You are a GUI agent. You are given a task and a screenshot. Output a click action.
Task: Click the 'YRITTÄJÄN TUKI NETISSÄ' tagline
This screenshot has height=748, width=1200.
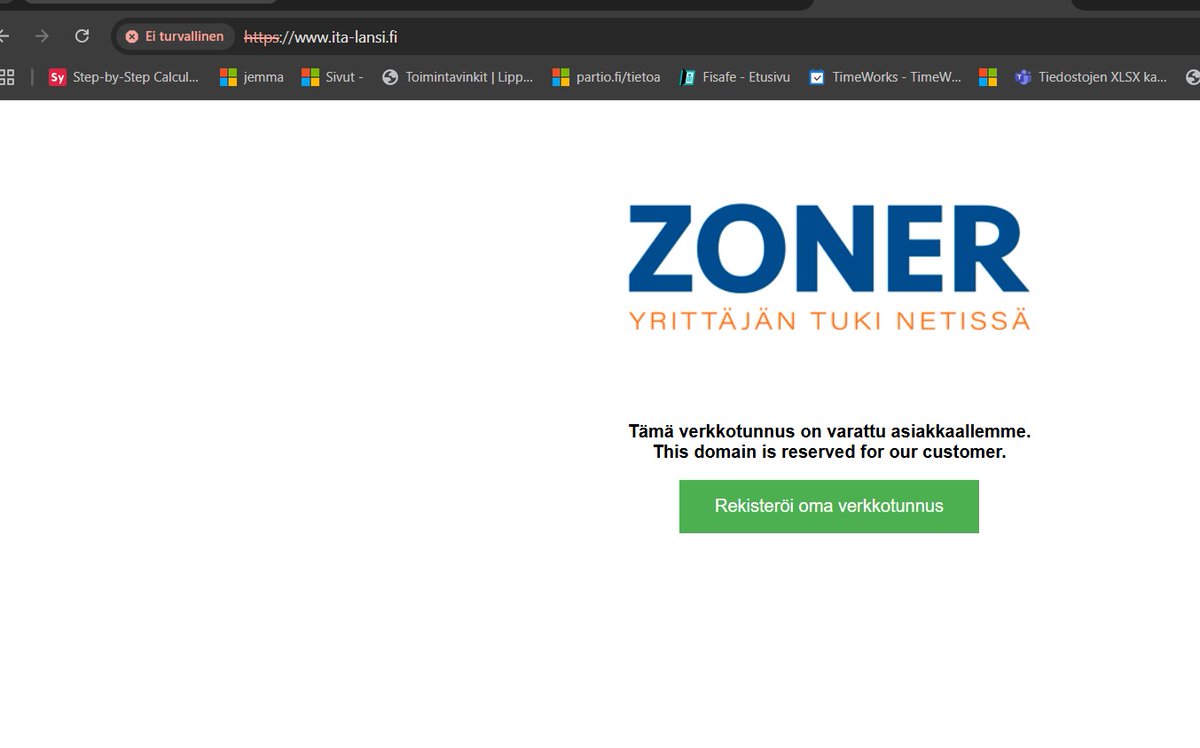tap(829, 320)
